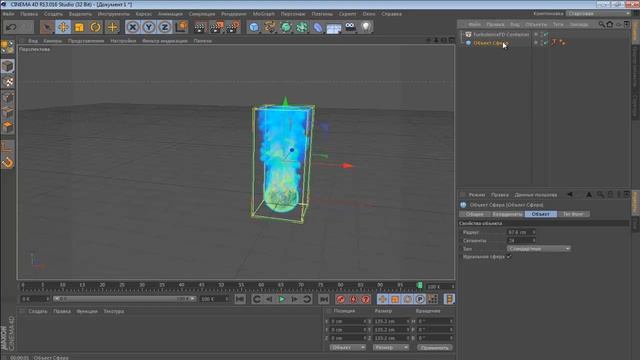Click the Применить button
This screenshot has height=360, width=640.
coord(435,348)
